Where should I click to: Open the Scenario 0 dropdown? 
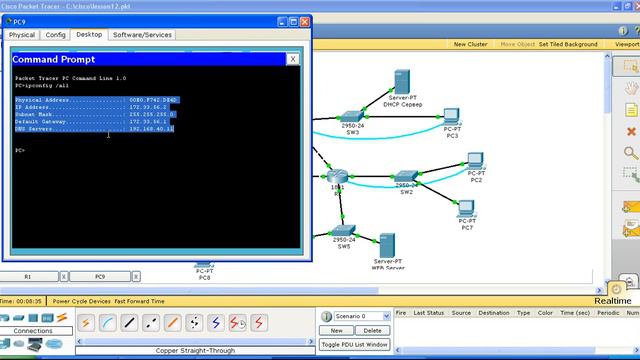(386, 316)
